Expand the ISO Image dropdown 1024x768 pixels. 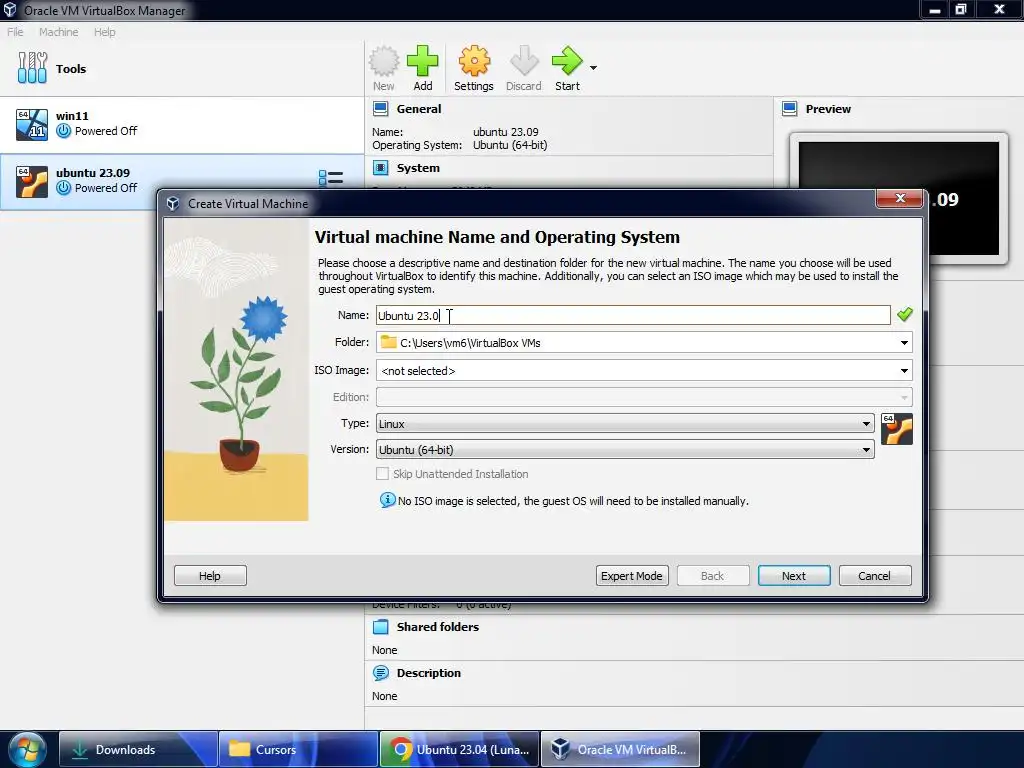(904, 371)
